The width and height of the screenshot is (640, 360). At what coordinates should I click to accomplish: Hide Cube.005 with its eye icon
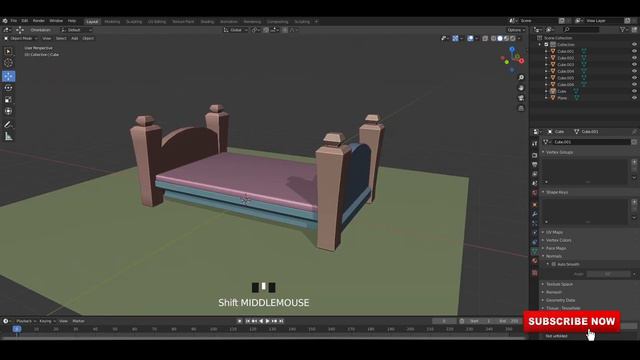coord(634,78)
